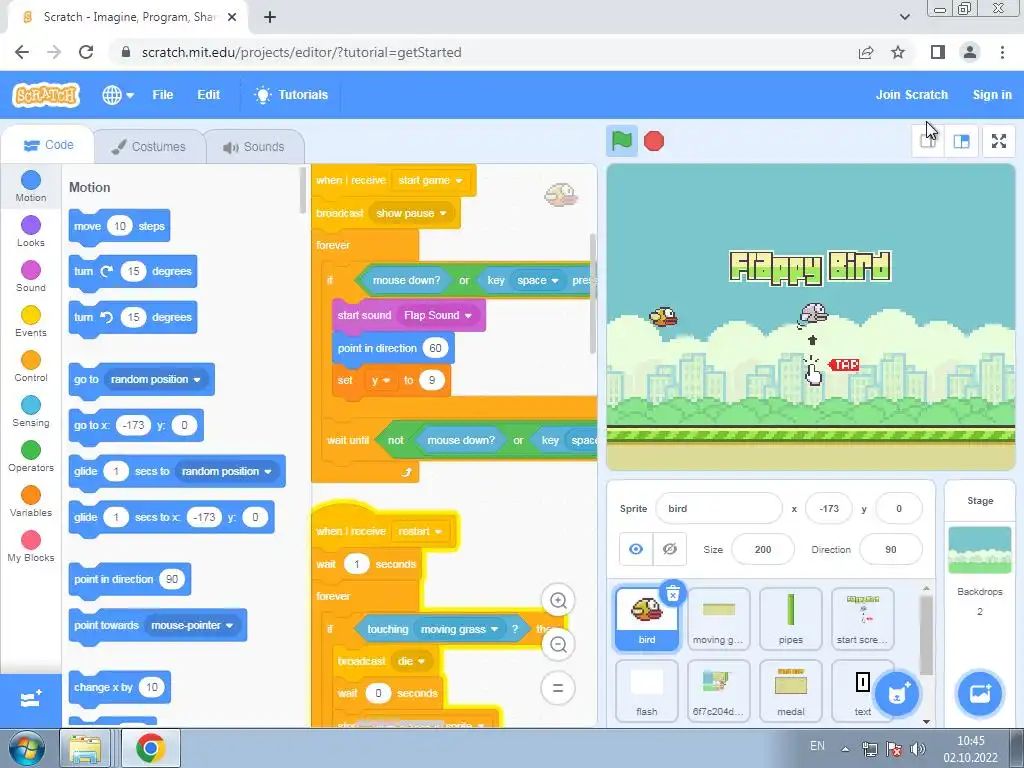The width and height of the screenshot is (1024, 768).
Task: Select the Variables block category
Action: tap(31, 502)
